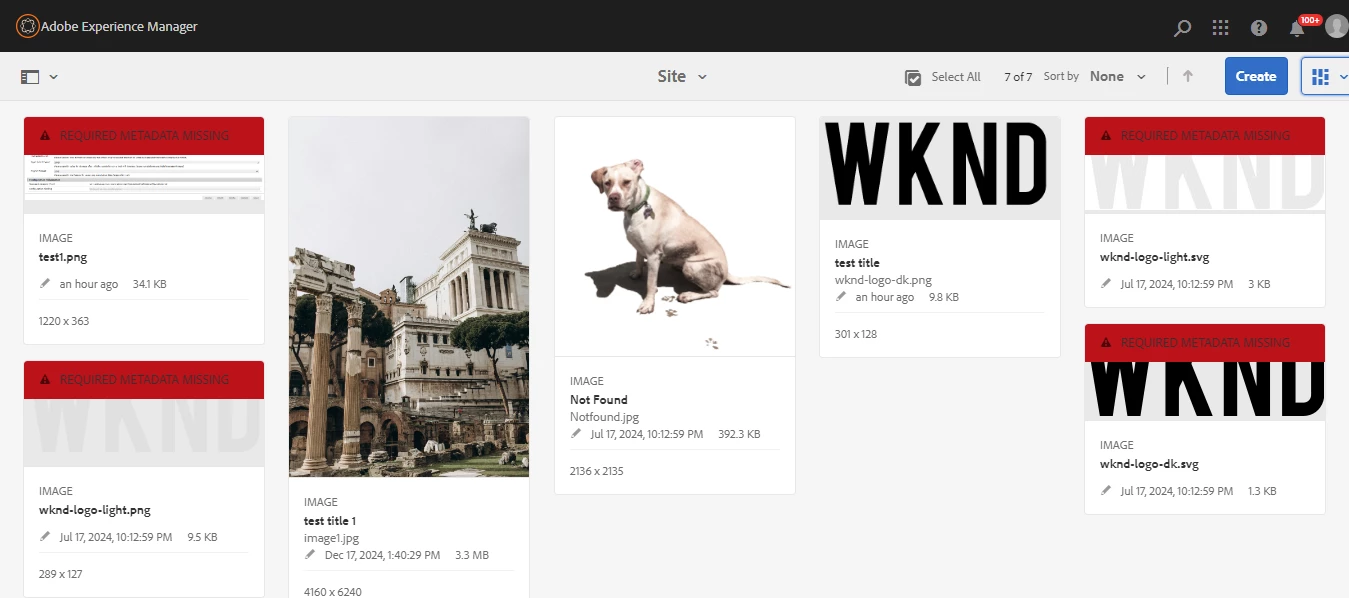Open the search magnifier icon
1349x598 pixels.
(1182, 28)
